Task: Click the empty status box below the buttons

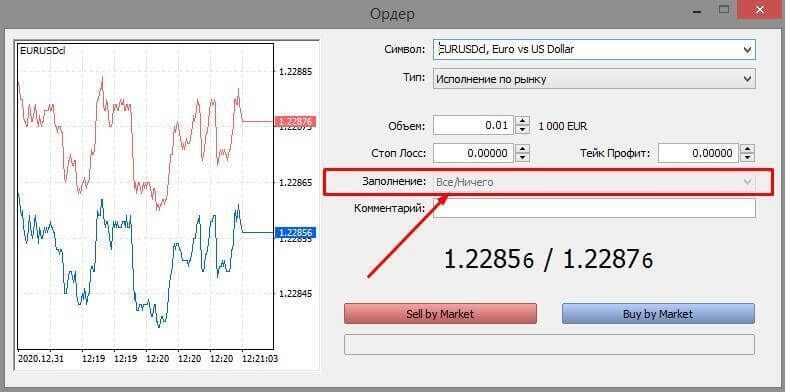Action: 549,344
